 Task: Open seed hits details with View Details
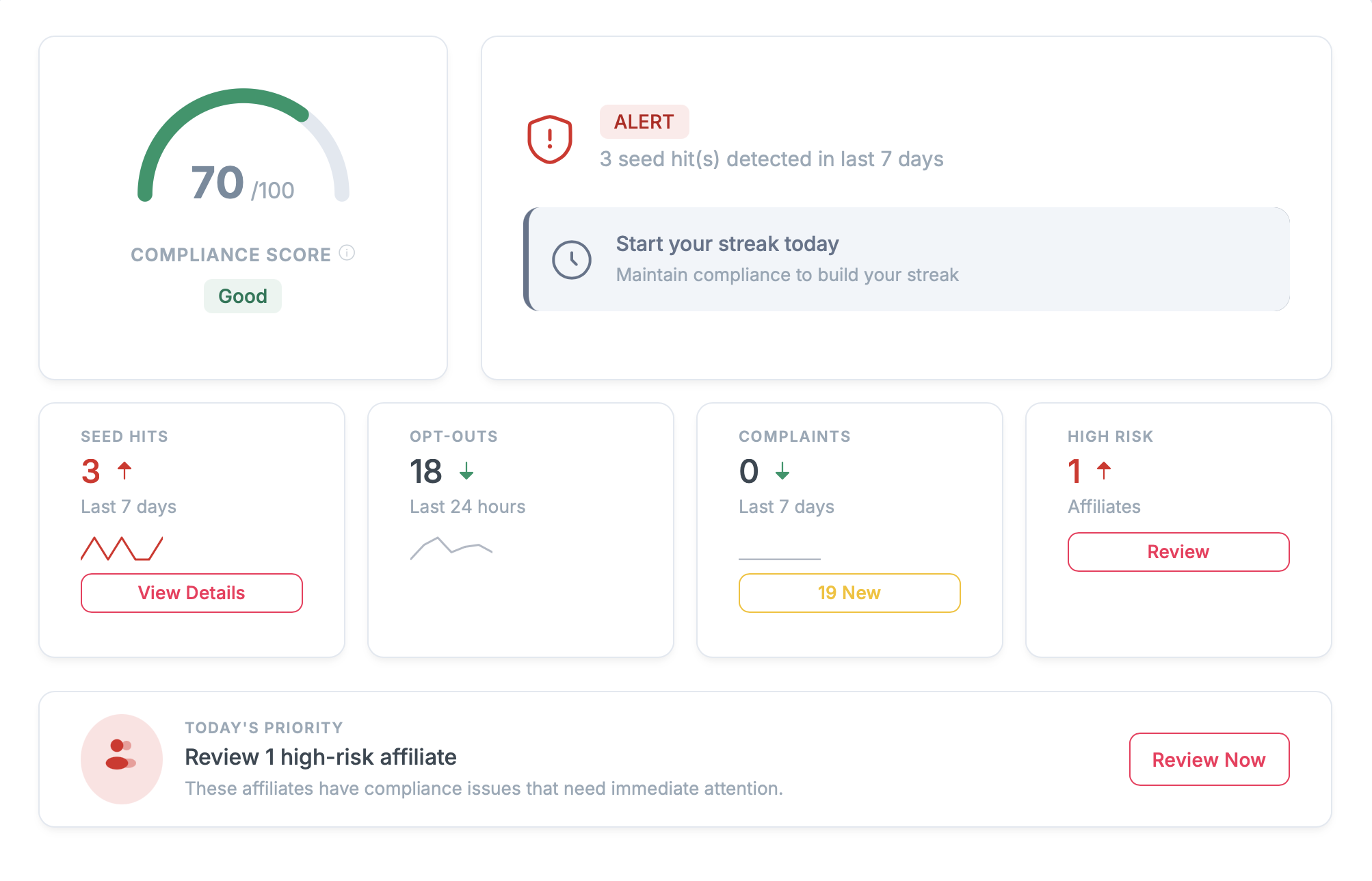192,592
